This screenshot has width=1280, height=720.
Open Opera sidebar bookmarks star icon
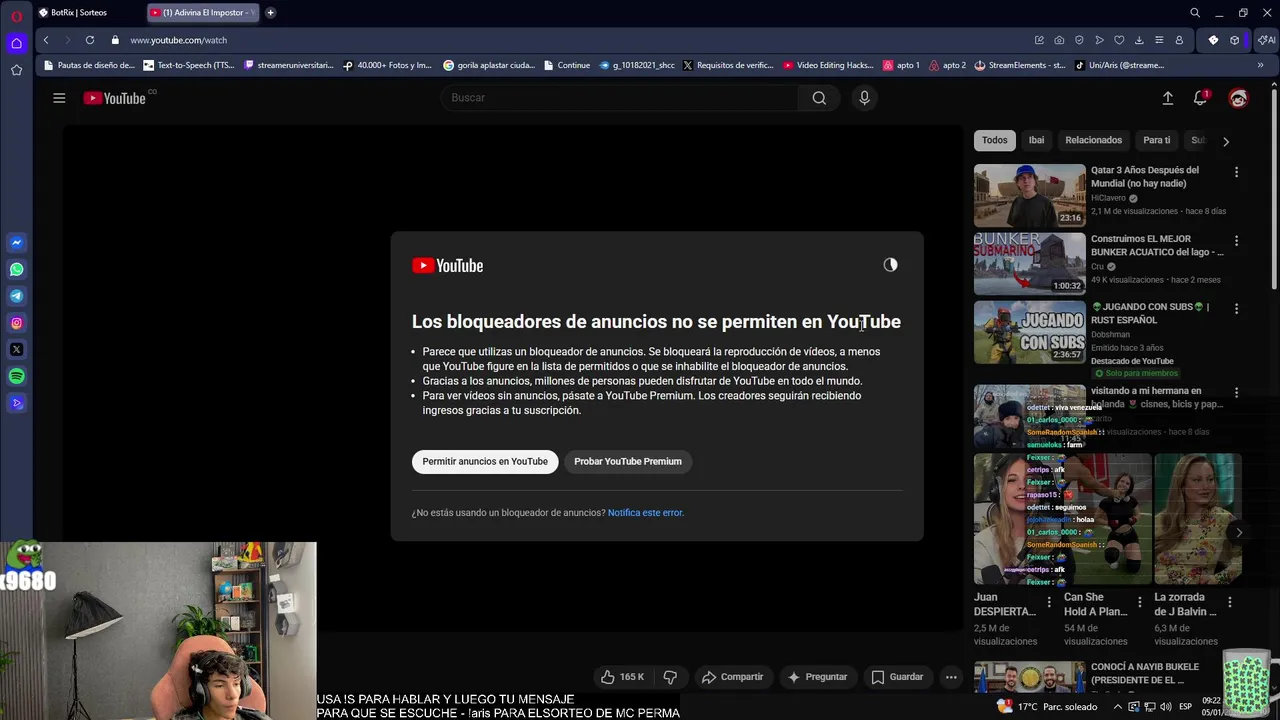[16, 70]
